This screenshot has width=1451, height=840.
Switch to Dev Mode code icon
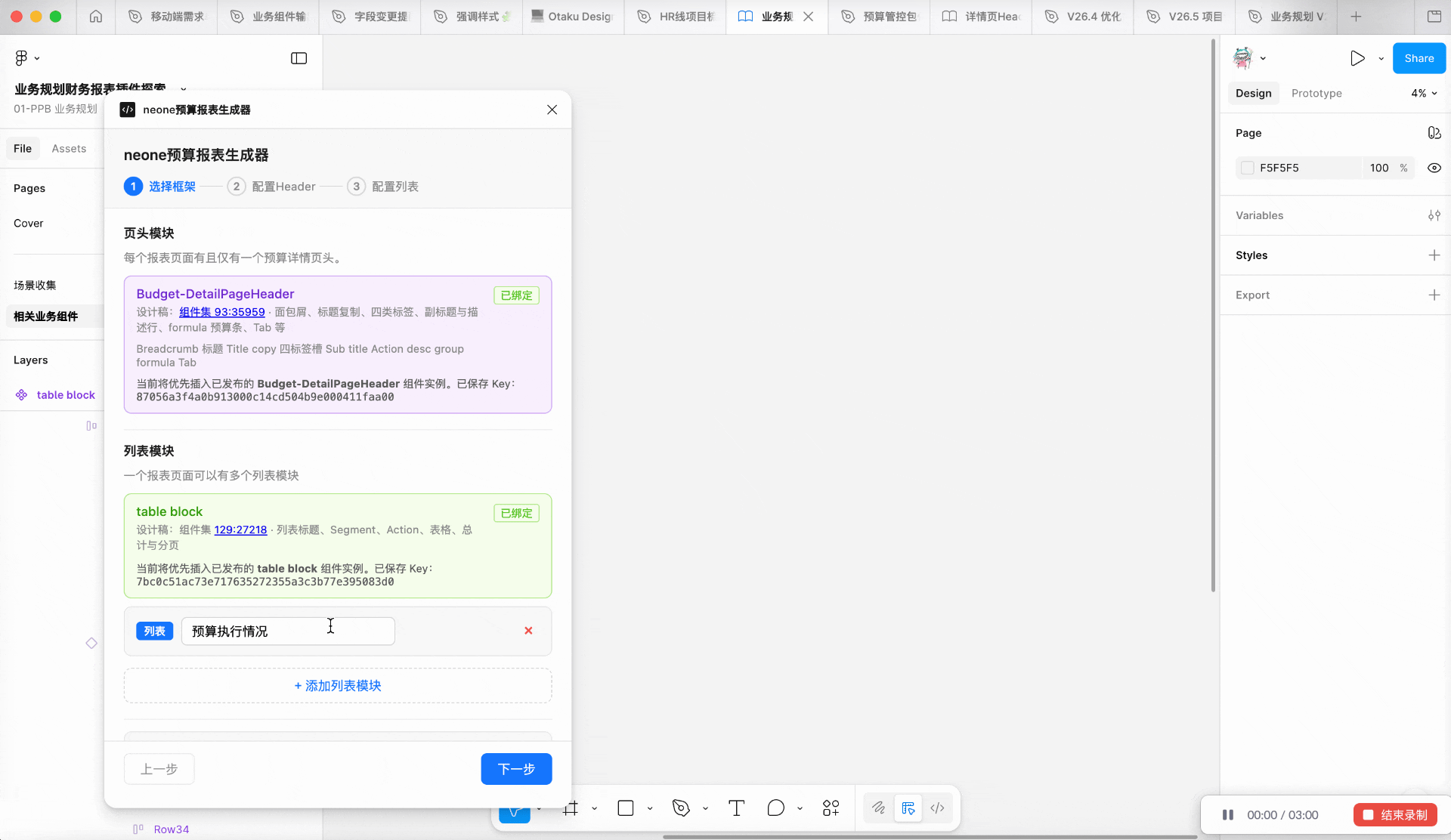pos(938,808)
